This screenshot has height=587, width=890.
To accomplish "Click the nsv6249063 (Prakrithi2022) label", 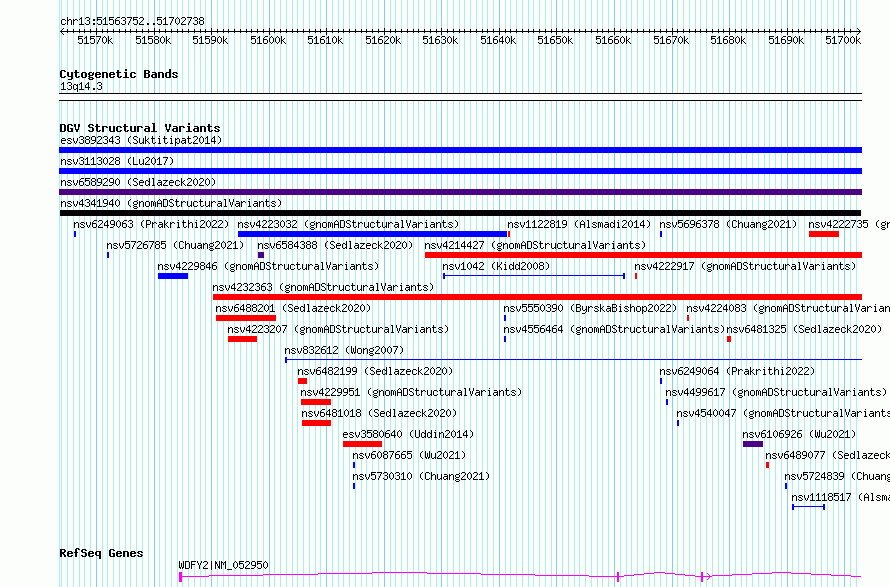I will 151,224.
